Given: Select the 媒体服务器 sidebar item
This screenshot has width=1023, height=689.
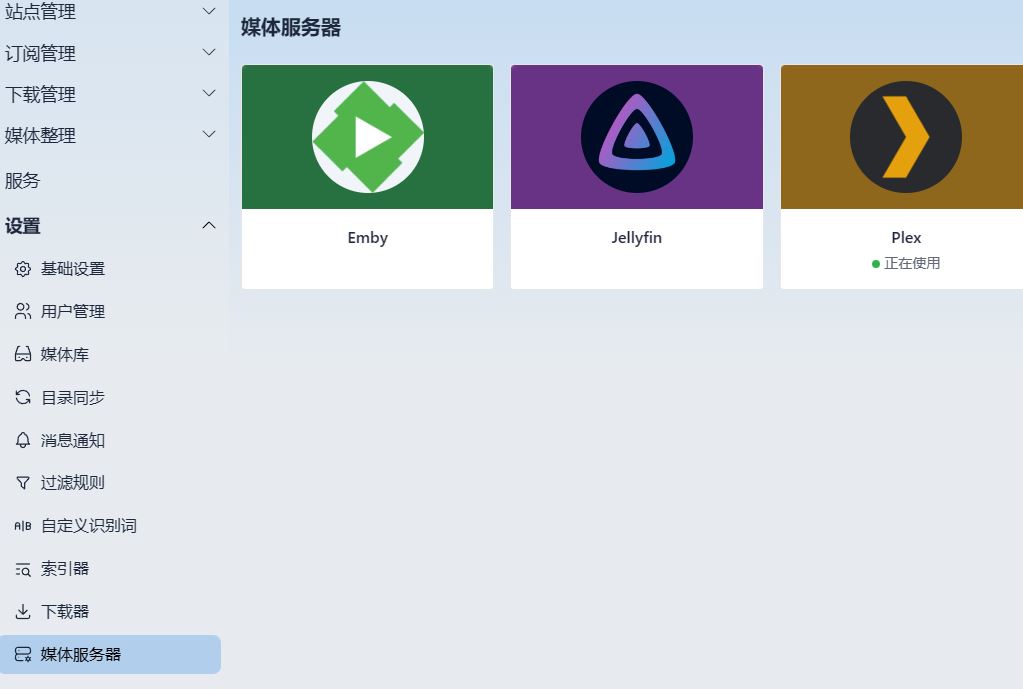Looking at the screenshot, I should pyautogui.click(x=110, y=654).
